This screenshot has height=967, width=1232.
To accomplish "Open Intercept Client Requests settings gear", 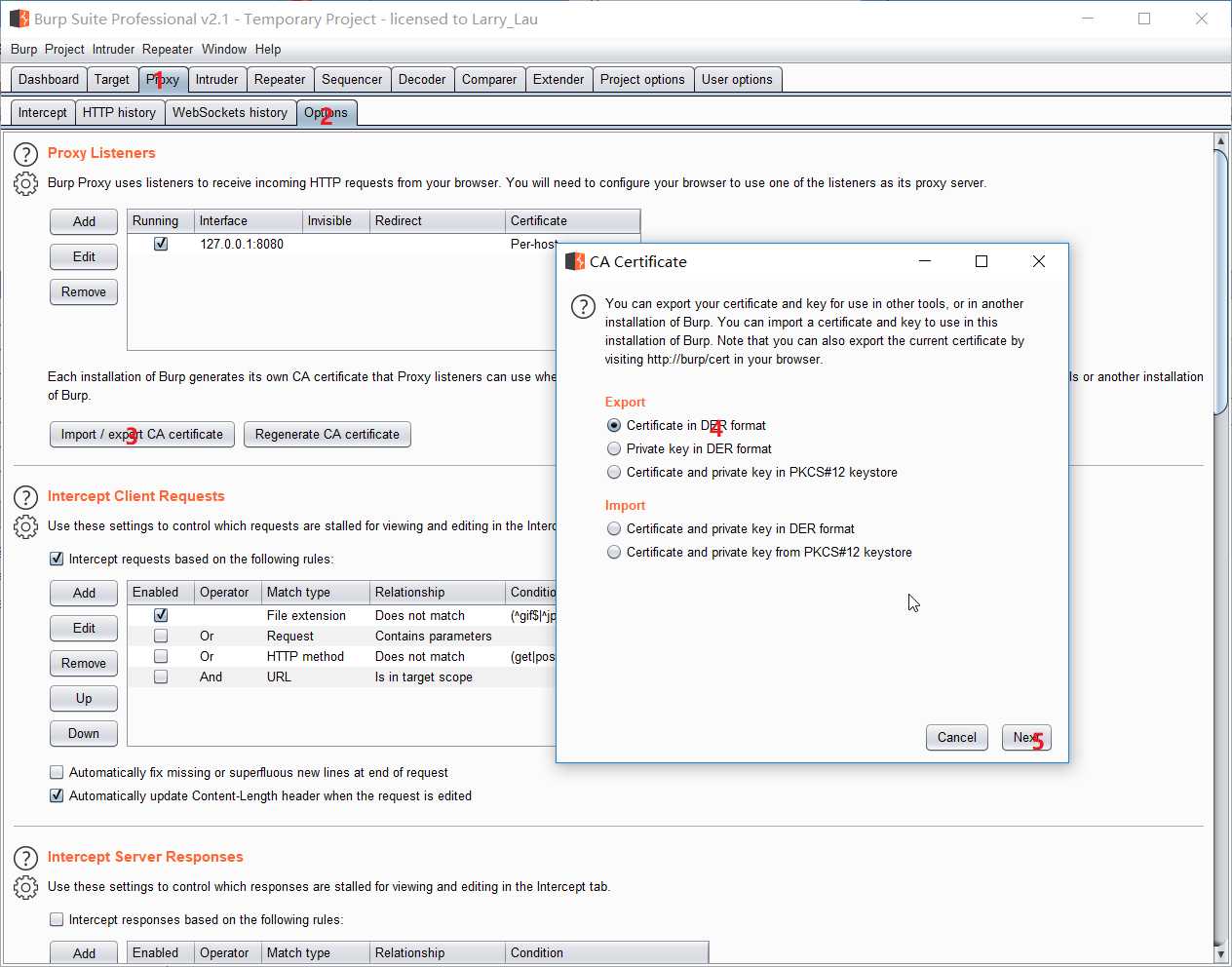I will coord(25,526).
